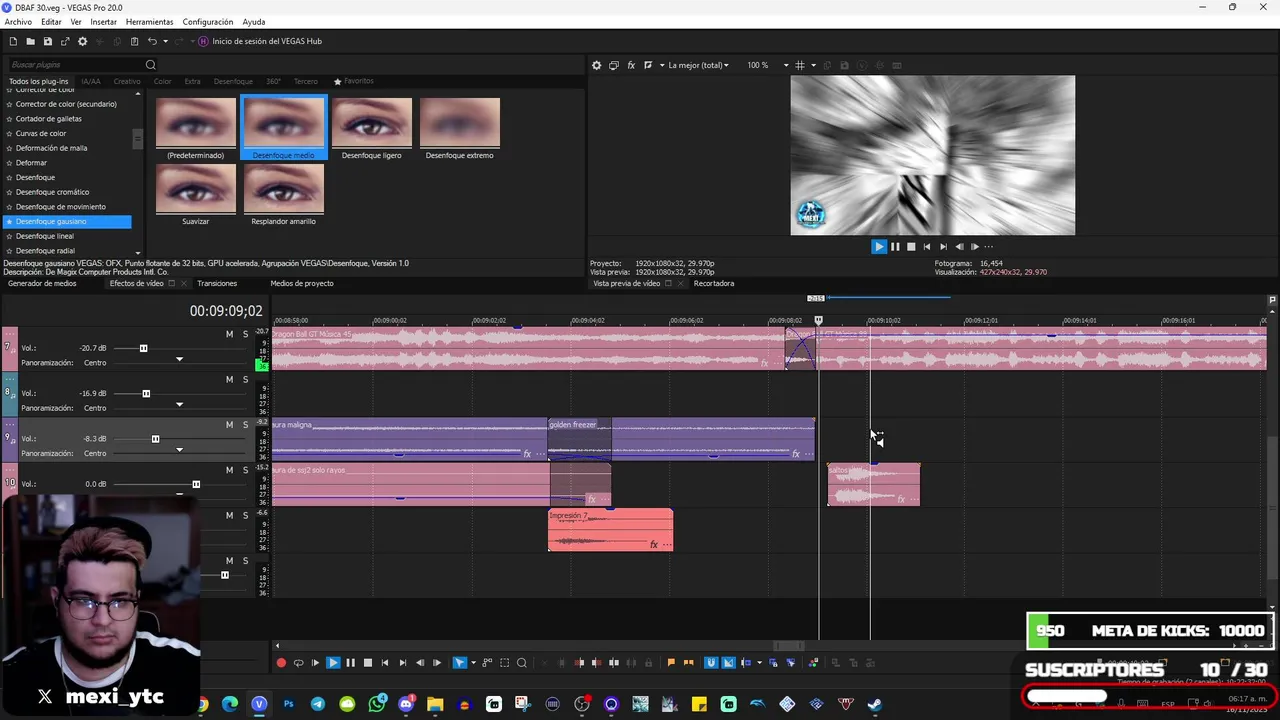The width and height of the screenshot is (1280, 720).
Task: Choose the Desenfoque extremo preset thumbnail
Action: click(x=460, y=127)
